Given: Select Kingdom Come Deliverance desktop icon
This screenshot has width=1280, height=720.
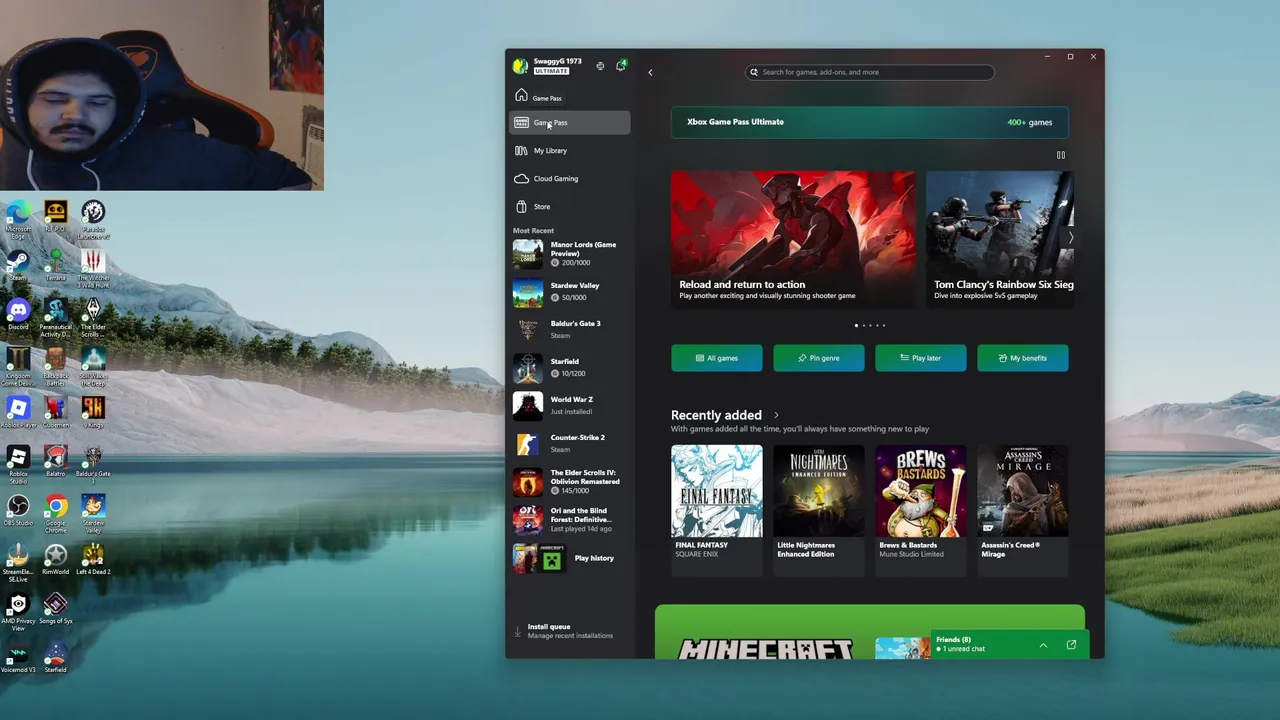Looking at the screenshot, I should pos(18,366).
